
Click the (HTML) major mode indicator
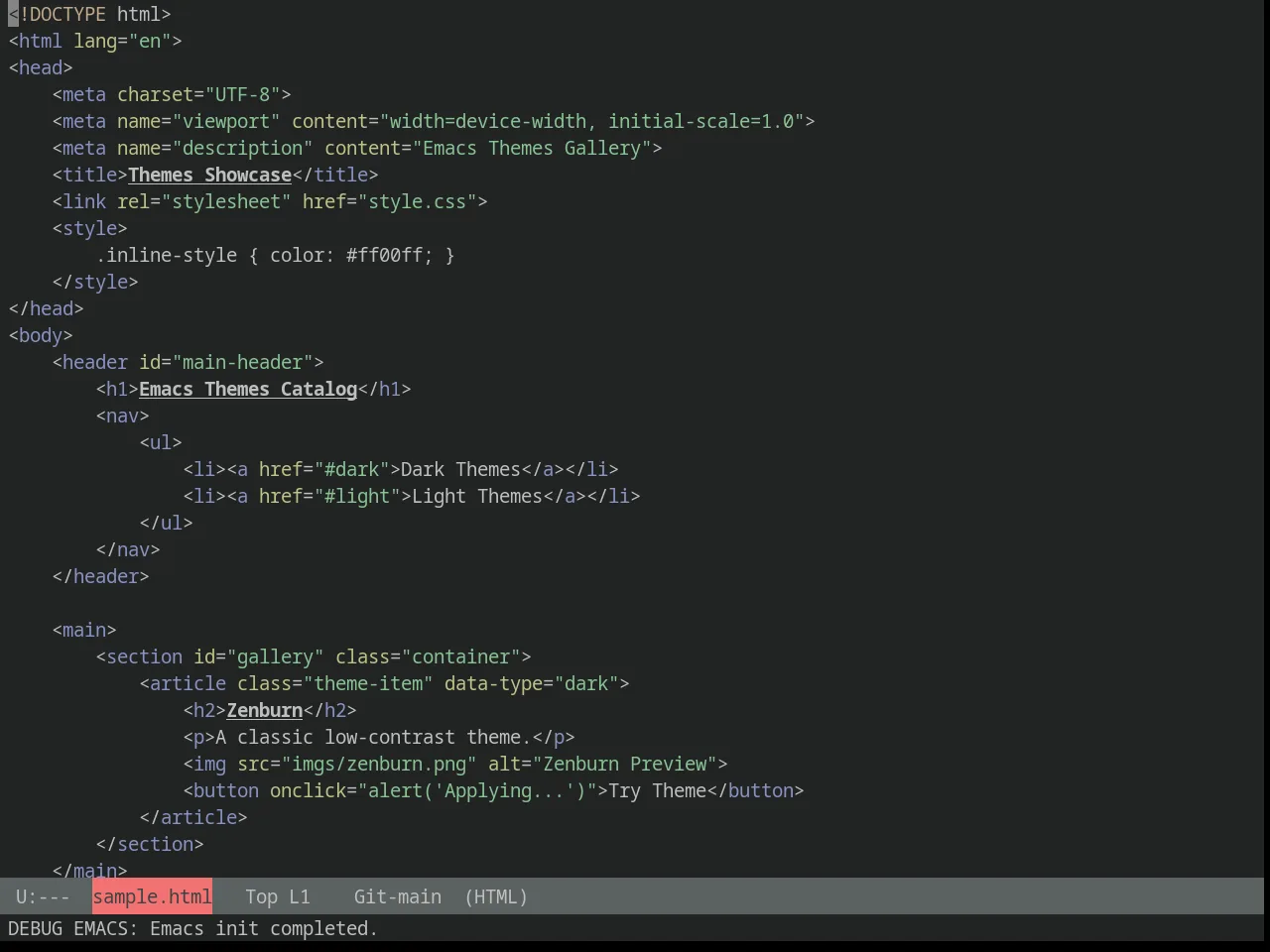(x=496, y=896)
